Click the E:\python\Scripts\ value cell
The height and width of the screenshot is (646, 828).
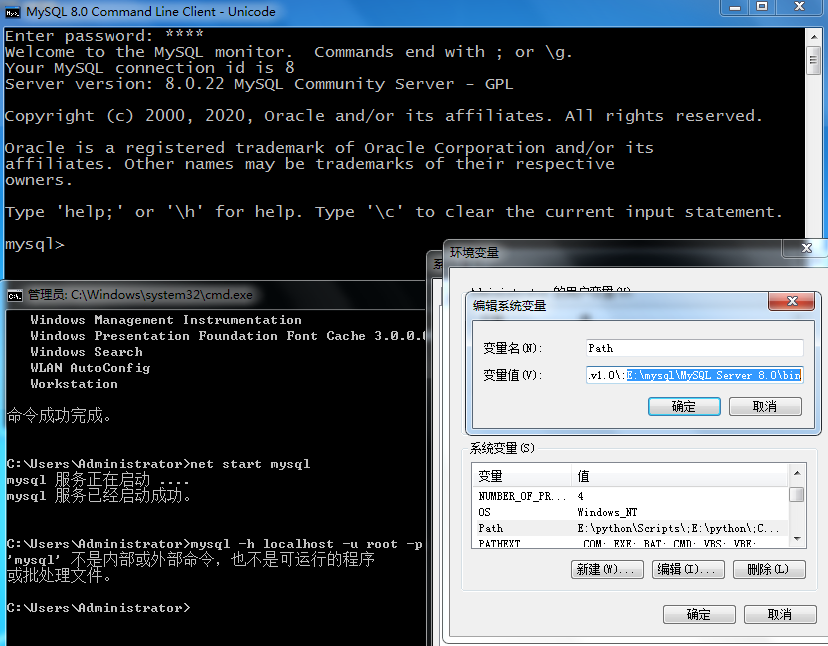pyautogui.click(x=678, y=528)
